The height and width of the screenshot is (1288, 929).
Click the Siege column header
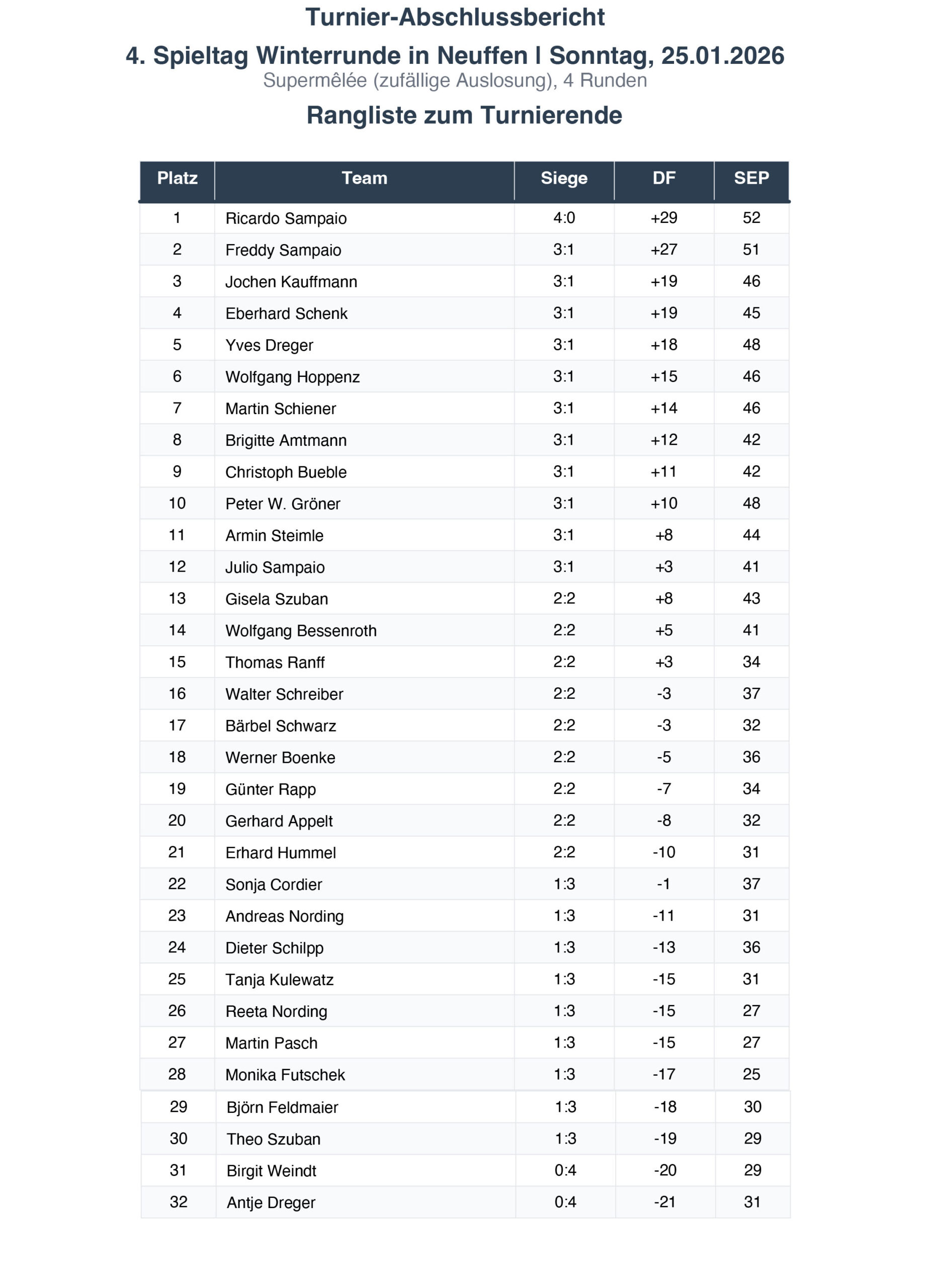click(563, 178)
